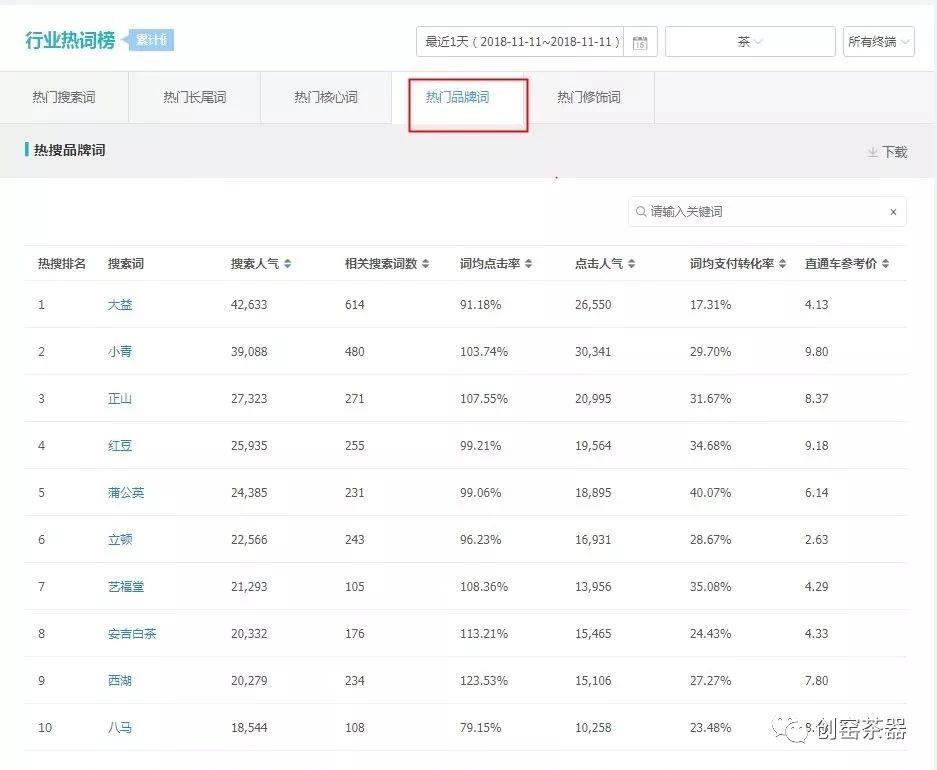Select search popularity value 42,633
The width and height of the screenshot is (937, 770).
249,305
